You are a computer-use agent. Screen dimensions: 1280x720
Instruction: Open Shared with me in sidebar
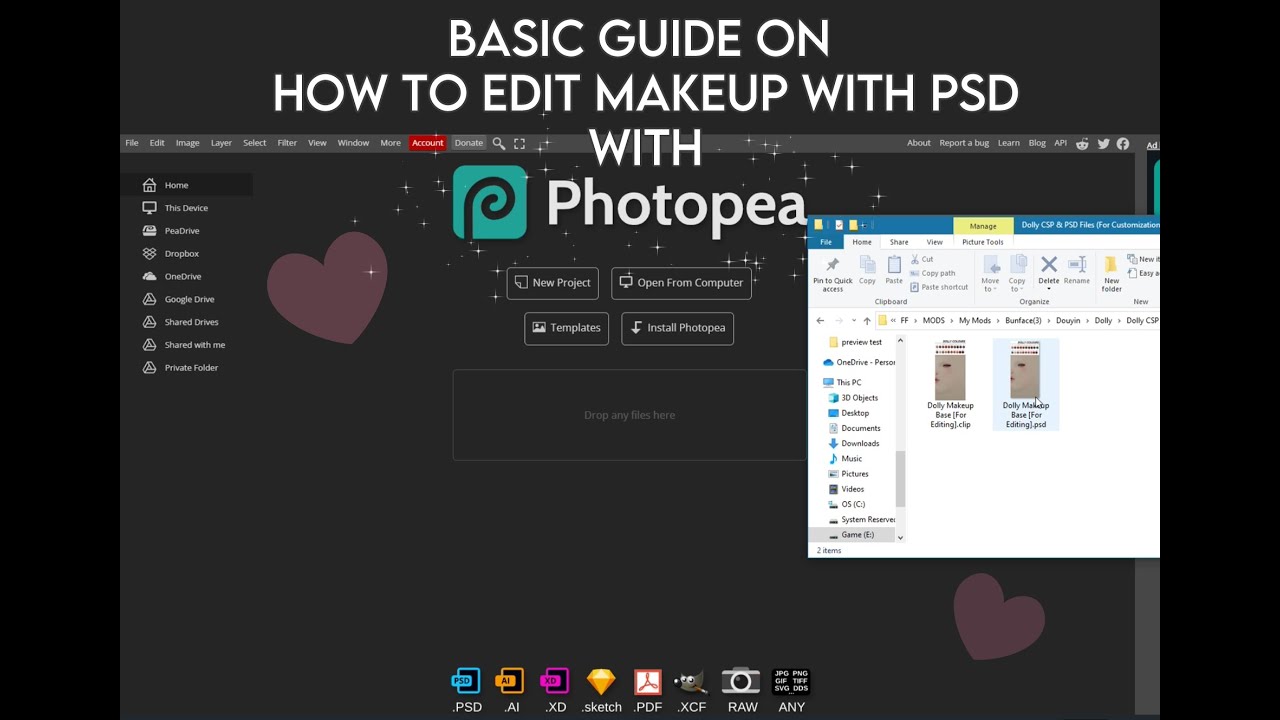click(x=184, y=345)
